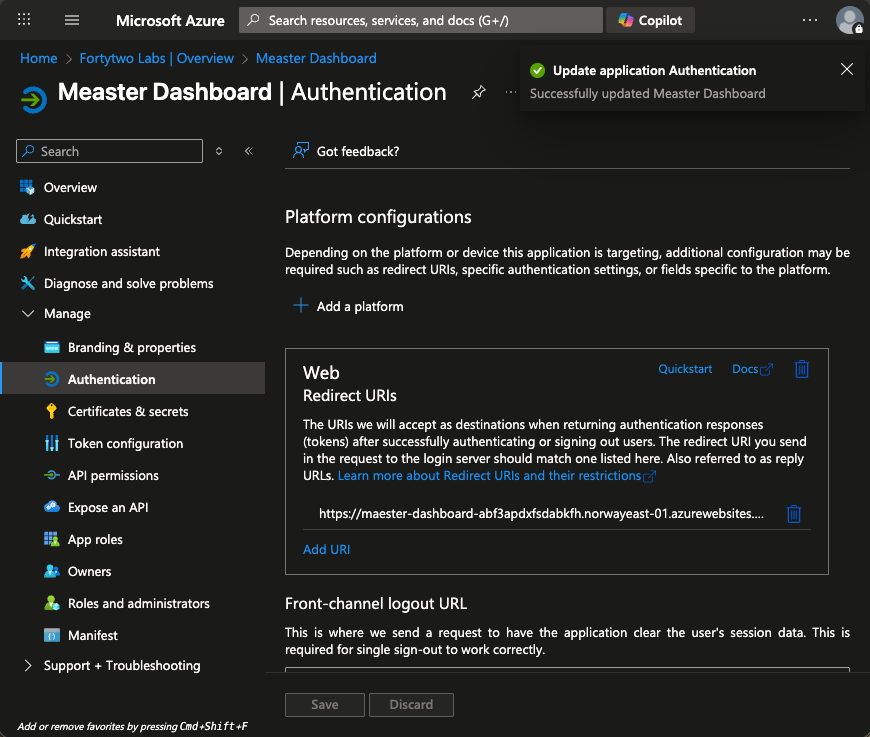870x737 pixels.
Task: Click the nine-dot app launcher icon
Action: click(25, 20)
